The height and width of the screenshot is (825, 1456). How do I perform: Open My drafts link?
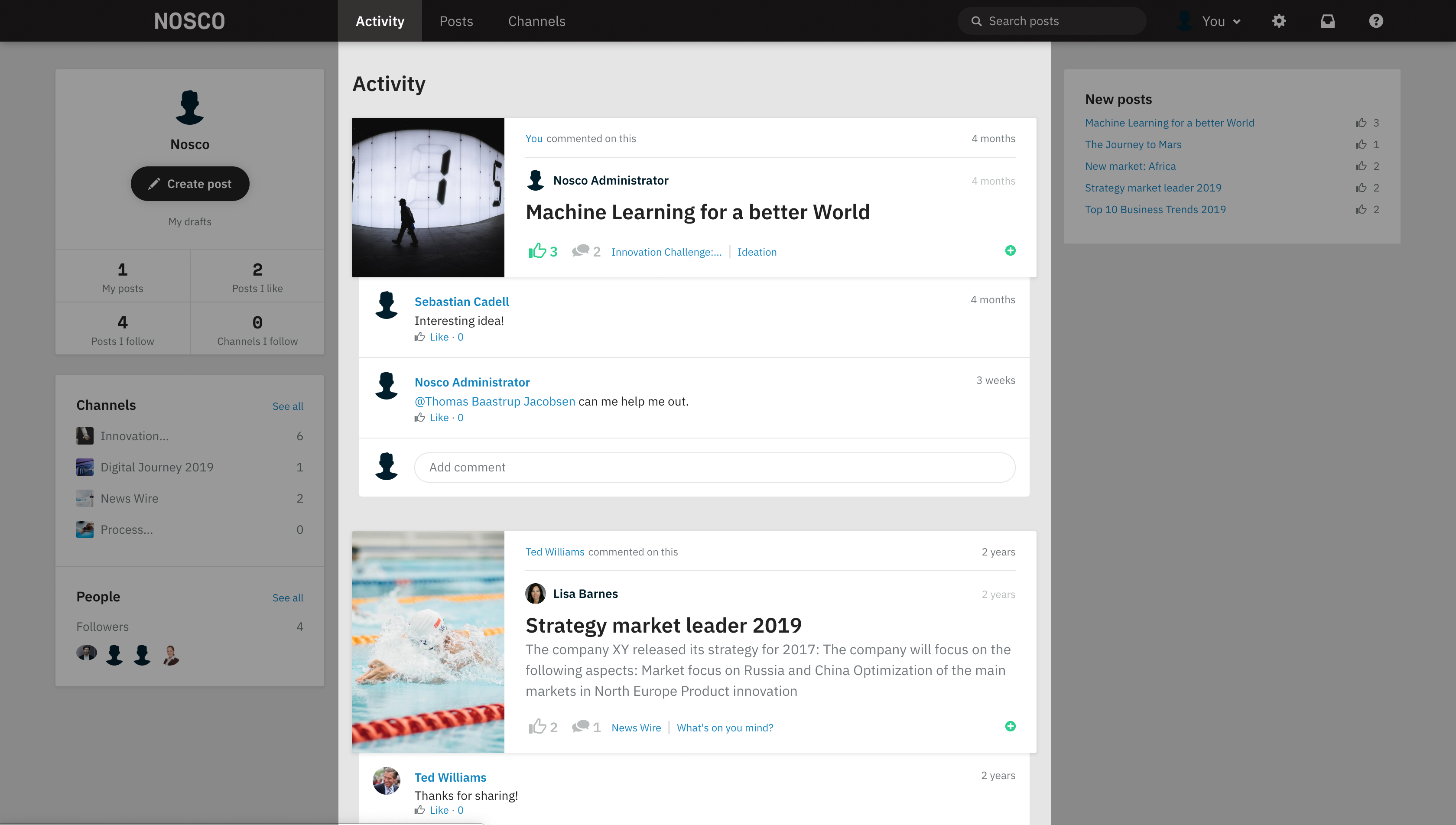tap(190, 221)
